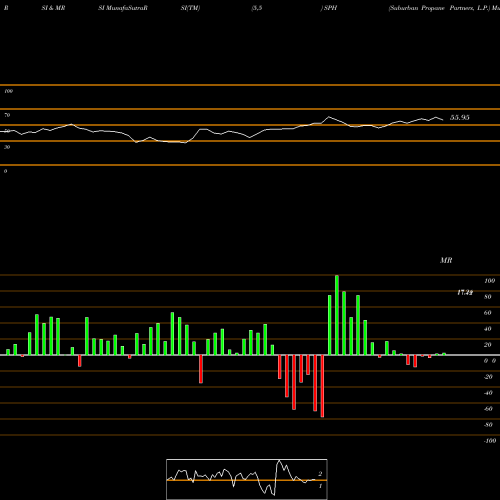The width and height of the screenshot is (500, 500).
Task: Click the -20 label on the MR axis
Action: (x=488, y=377)
